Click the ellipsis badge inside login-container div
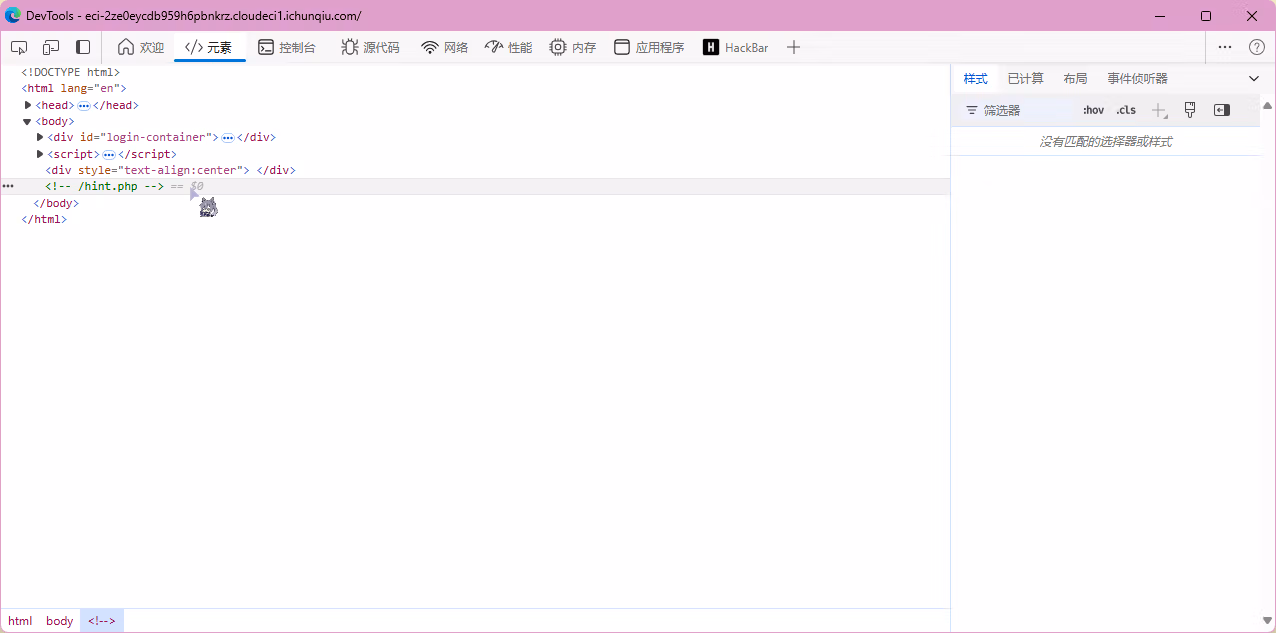 pos(228,138)
